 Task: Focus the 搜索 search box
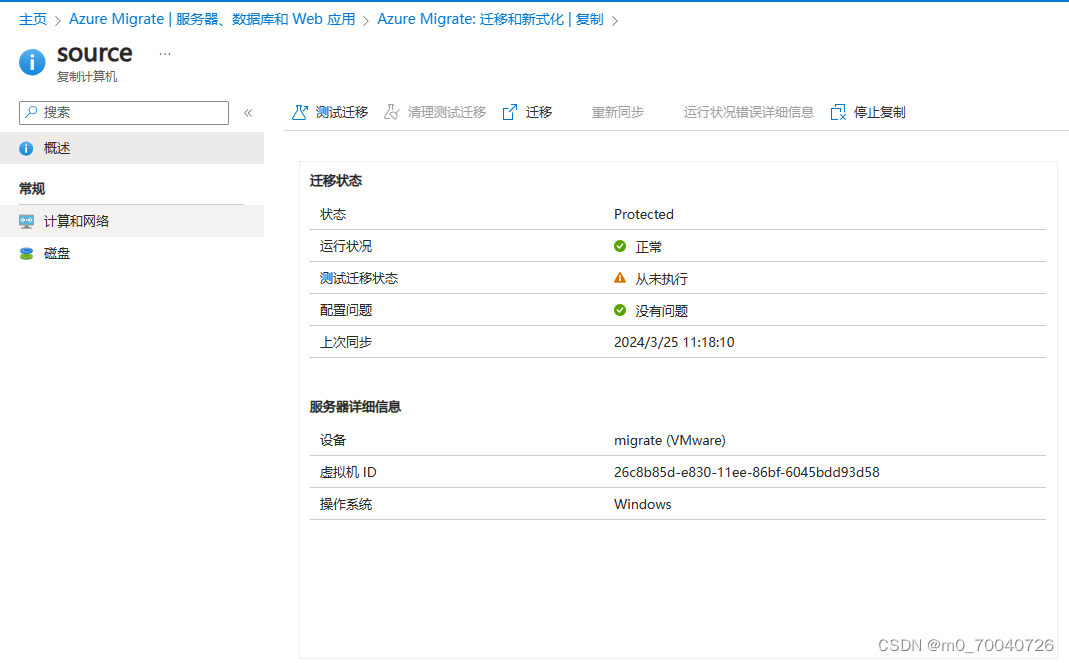point(124,113)
